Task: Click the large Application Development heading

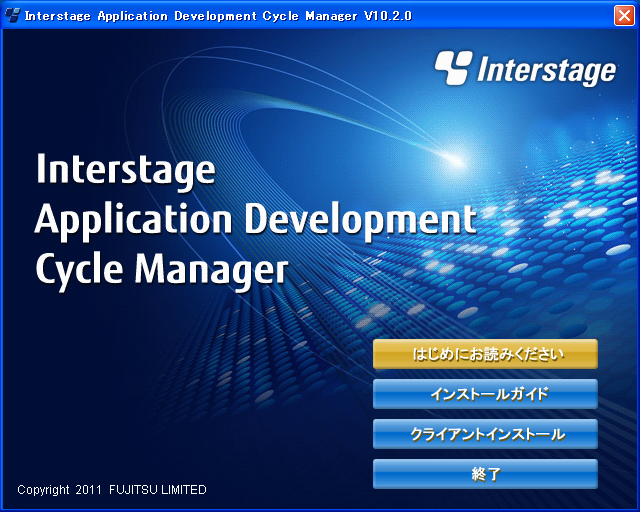Action: coord(256,221)
